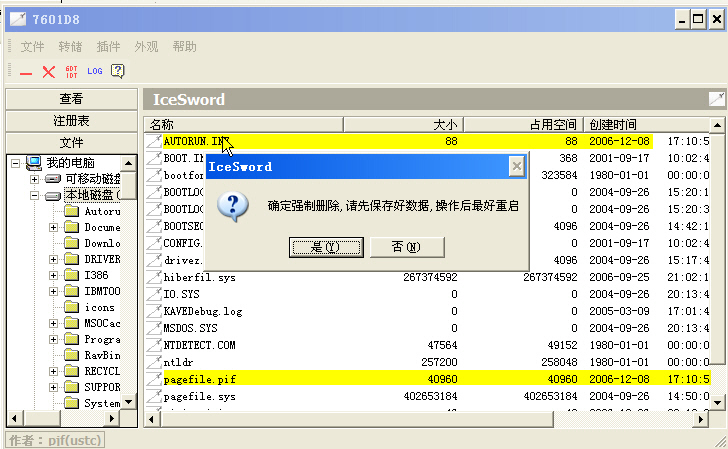The width and height of the screenshot is (728, 449).
Task: Select the ntldr file row
Action: pos(427,362)
